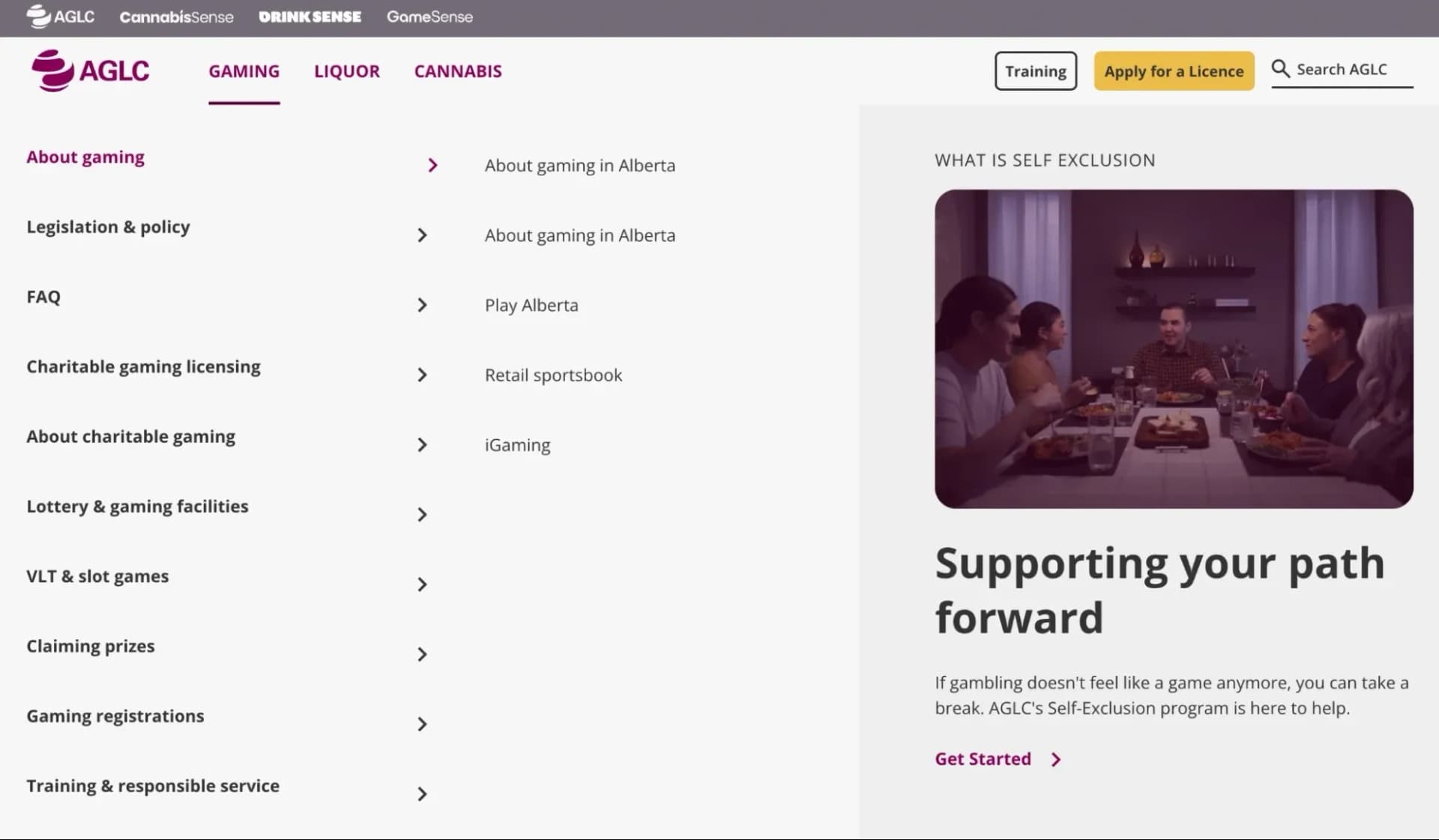Click the arrow next to Get Started
The width and height of the screenshot is (1439, 840).
pos(1056,759)
